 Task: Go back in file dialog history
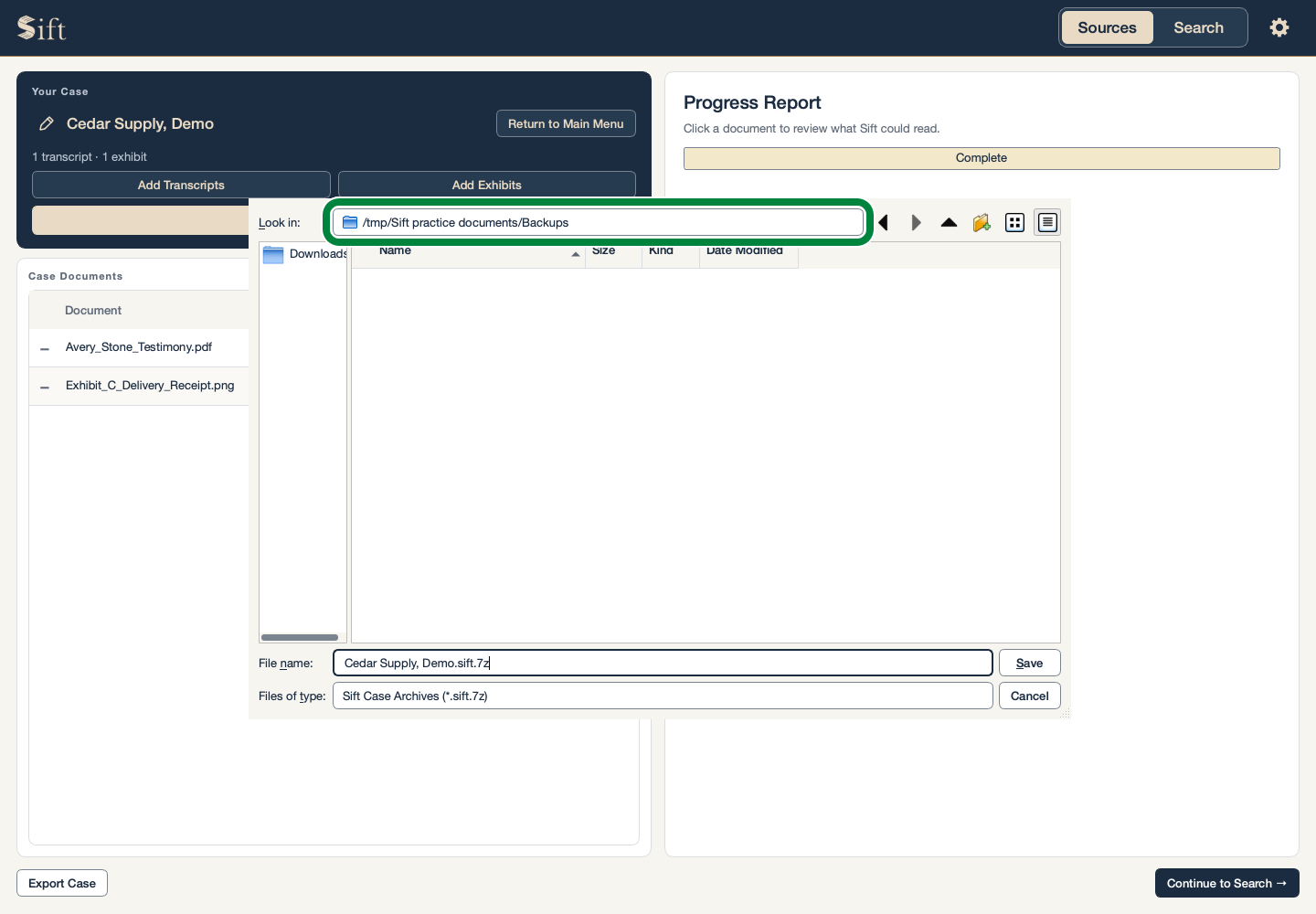click(883, 222)
